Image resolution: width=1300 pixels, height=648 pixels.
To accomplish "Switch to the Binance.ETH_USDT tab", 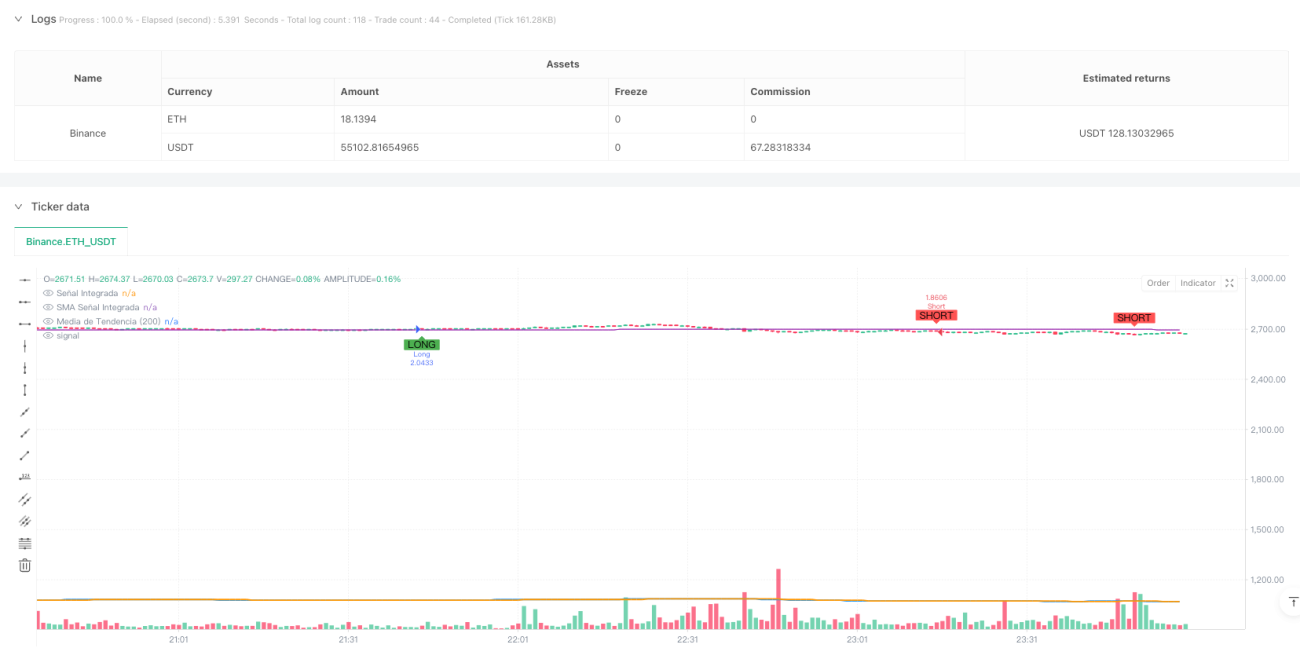I will (71, 241).
